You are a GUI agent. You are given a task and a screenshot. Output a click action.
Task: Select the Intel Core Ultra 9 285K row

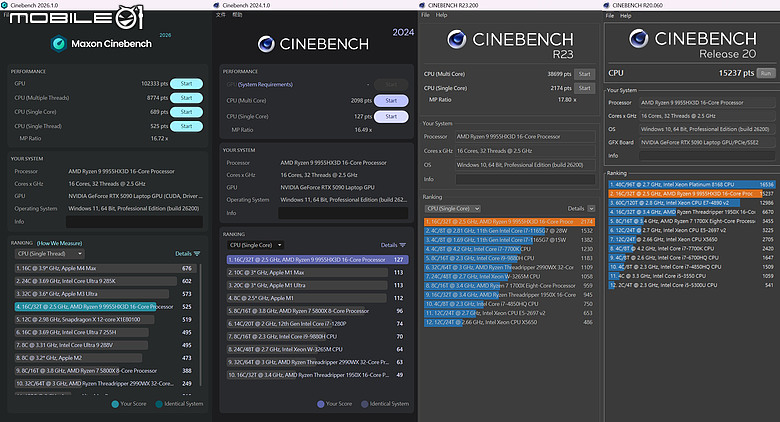[104, 281]
